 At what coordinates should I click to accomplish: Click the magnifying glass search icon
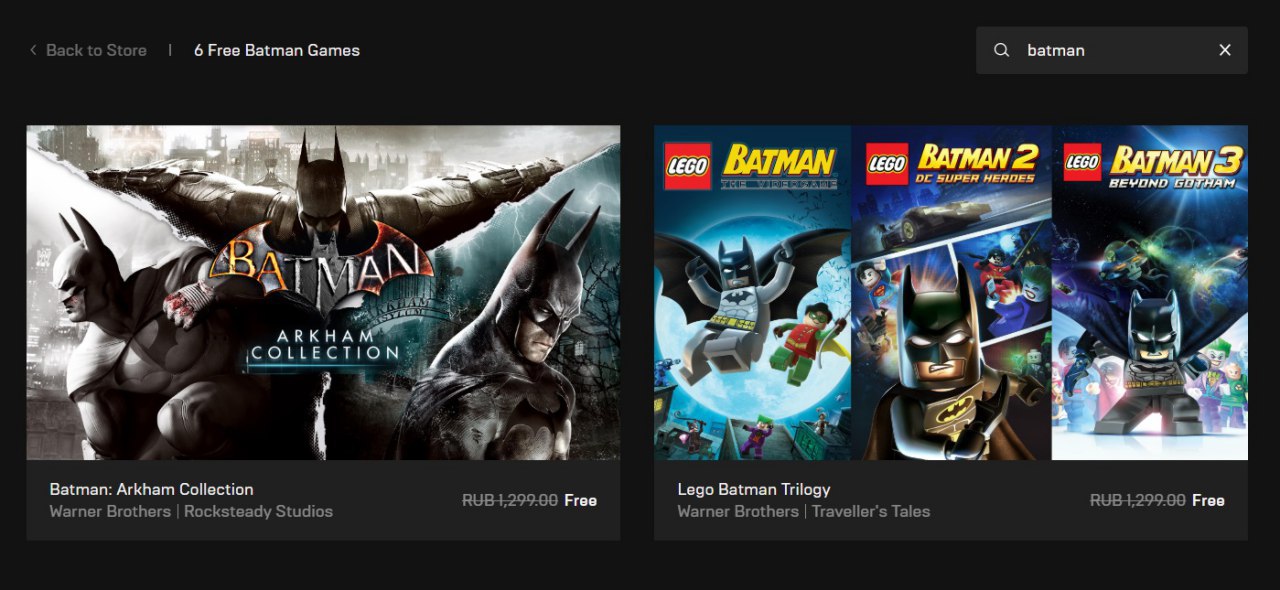point(1001,50)
